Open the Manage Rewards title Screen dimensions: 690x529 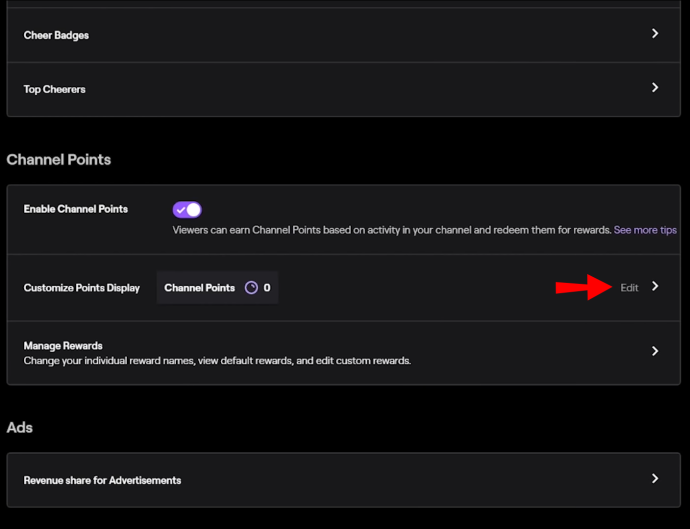coord(63,346)
